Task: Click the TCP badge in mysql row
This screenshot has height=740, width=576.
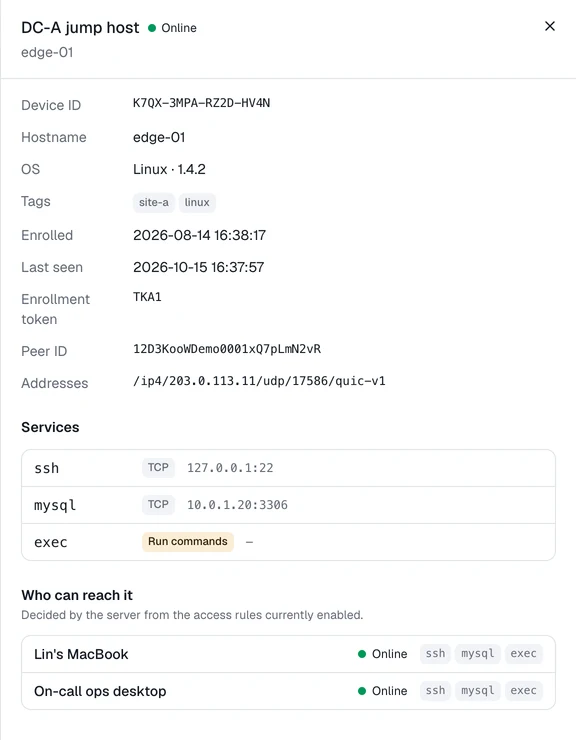Action: point(158,505)
